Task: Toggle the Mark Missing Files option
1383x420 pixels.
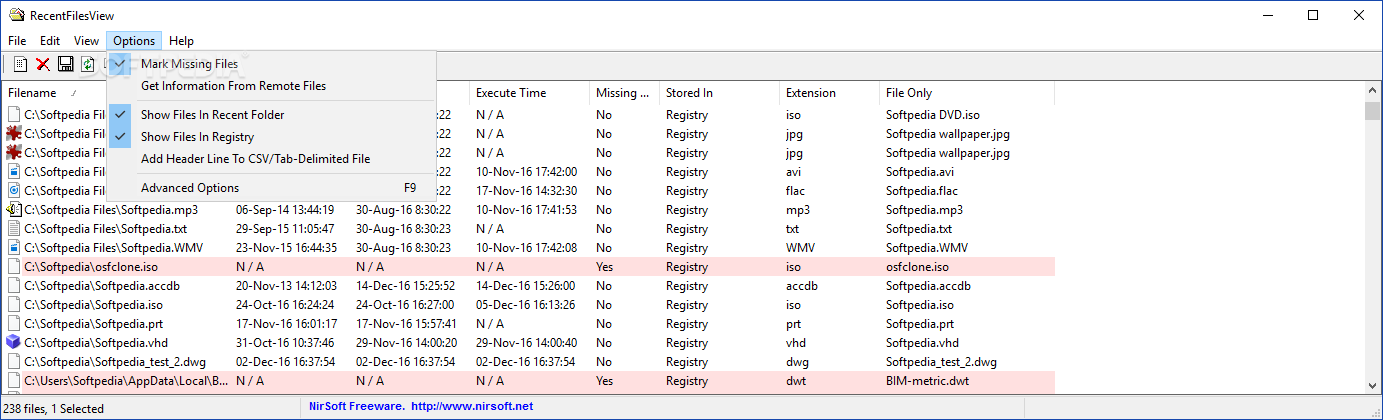Action: click(272, 64)
